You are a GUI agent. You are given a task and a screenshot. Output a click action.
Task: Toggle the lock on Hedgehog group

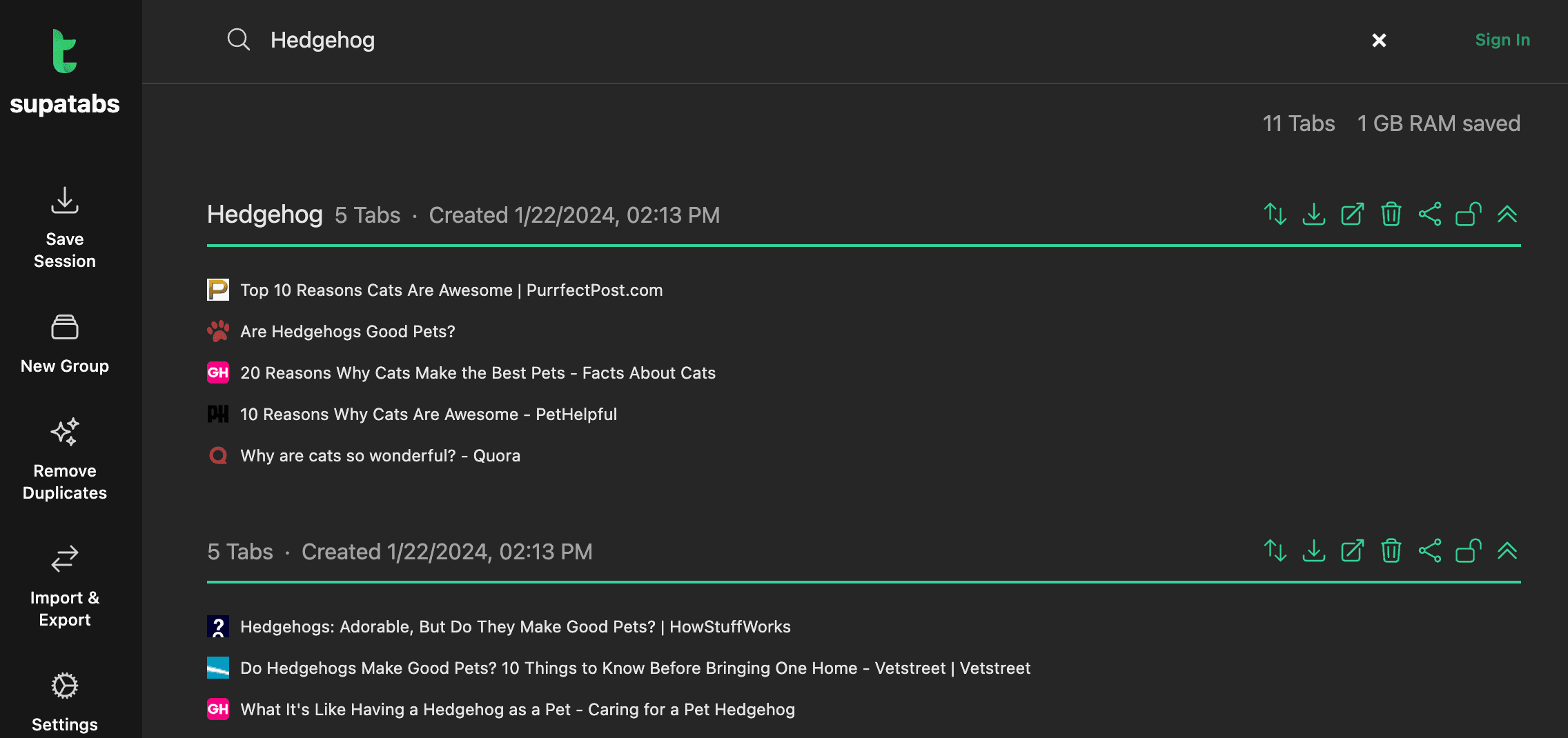click(x=1468, y=215)
